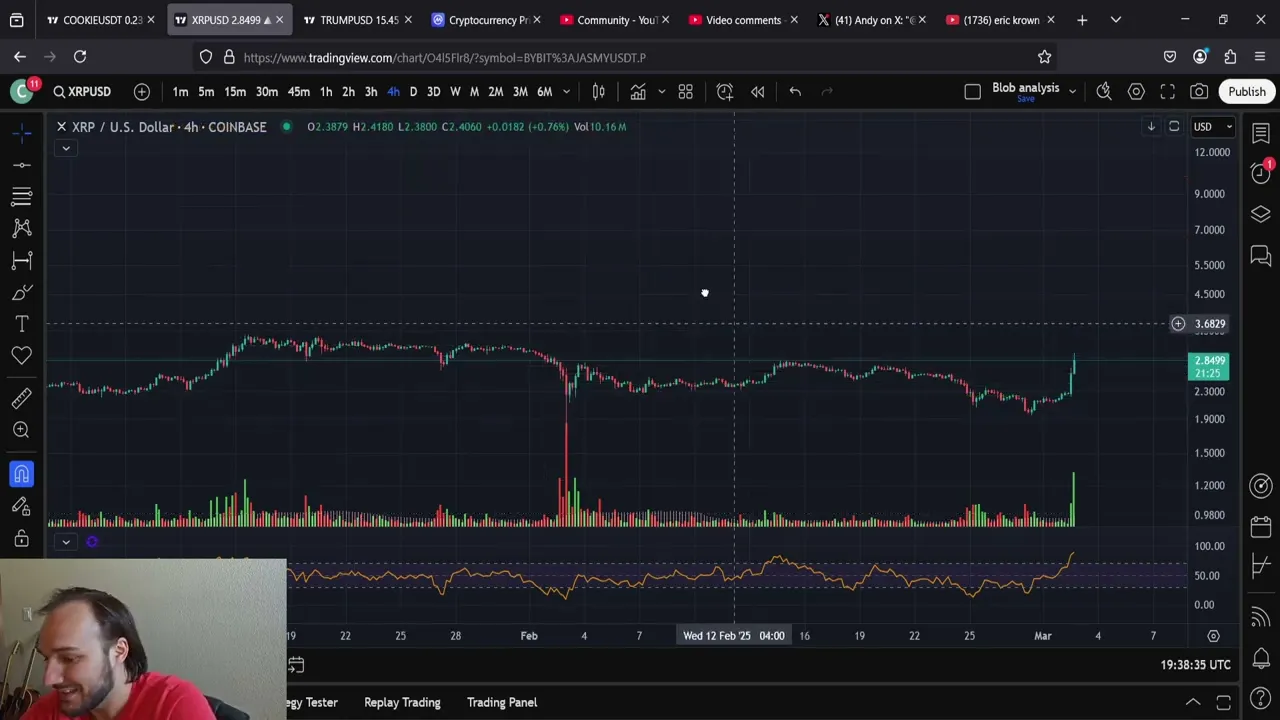
Task: Open the indicators dialog
Action: (x=638, y=92)
